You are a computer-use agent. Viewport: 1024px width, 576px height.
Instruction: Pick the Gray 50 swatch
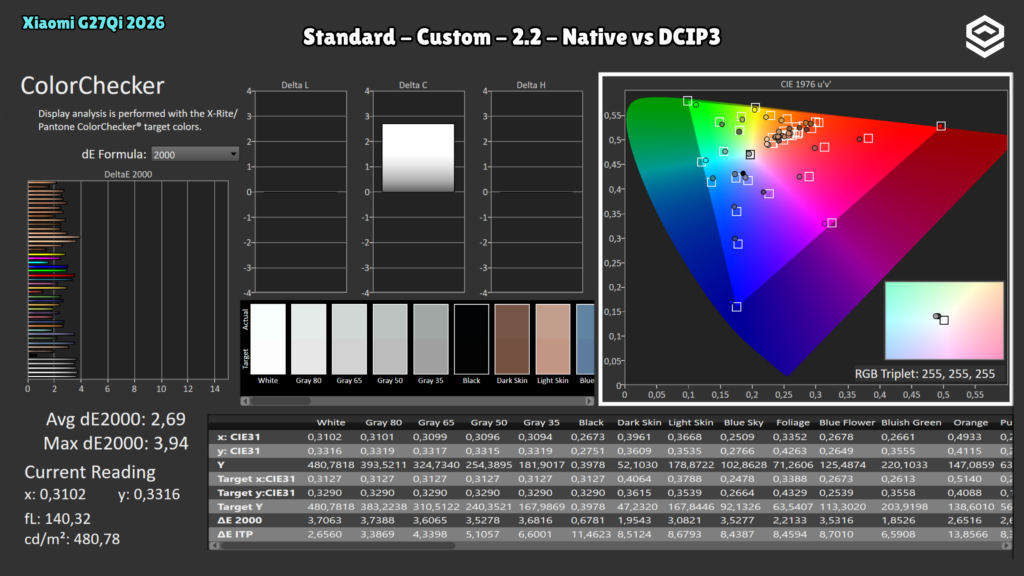[390, 339]
